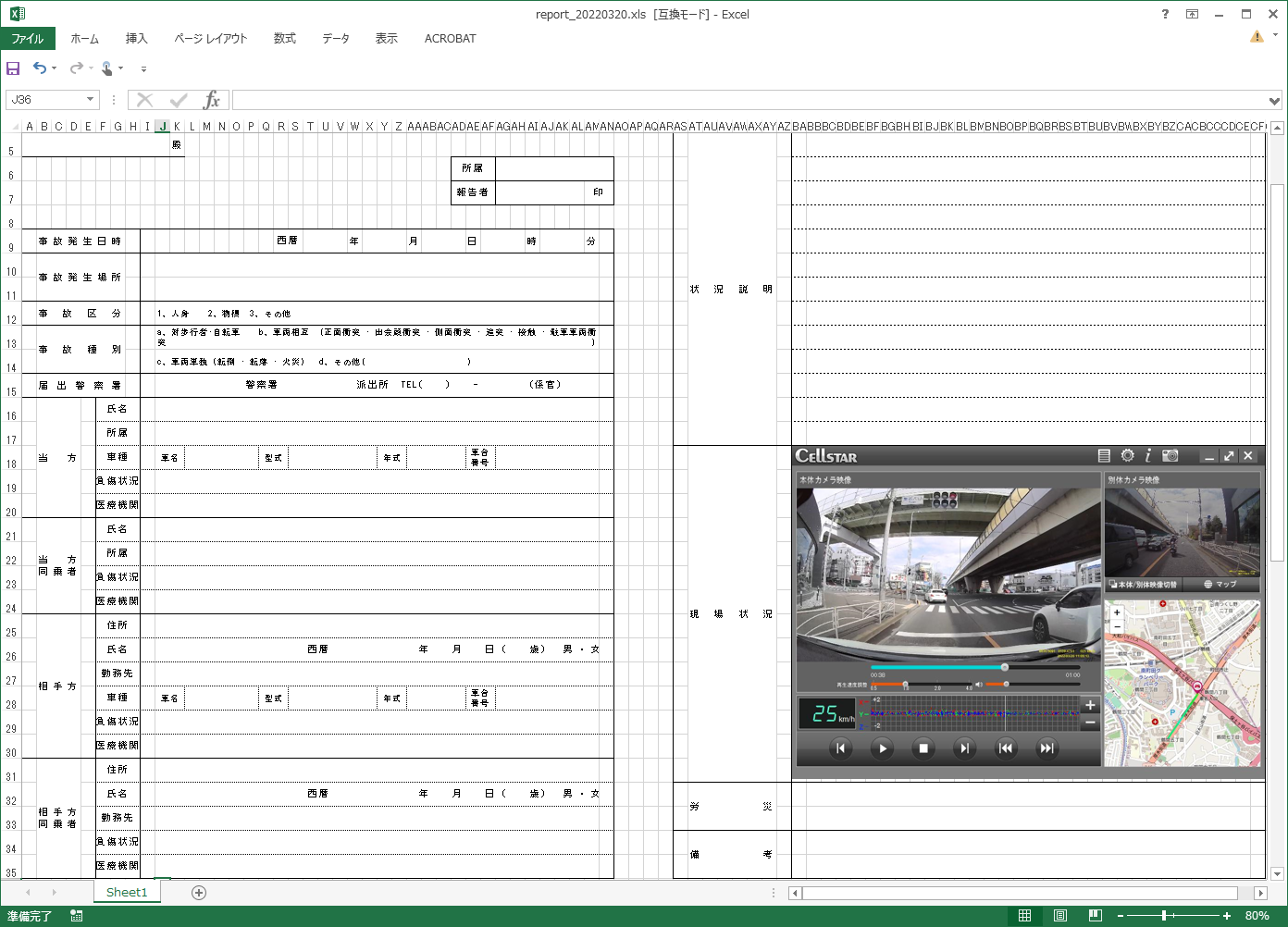Open the CellStar settings gear
The width and height of the screenshot is (1288, 927).
[x=1127, y=455]
